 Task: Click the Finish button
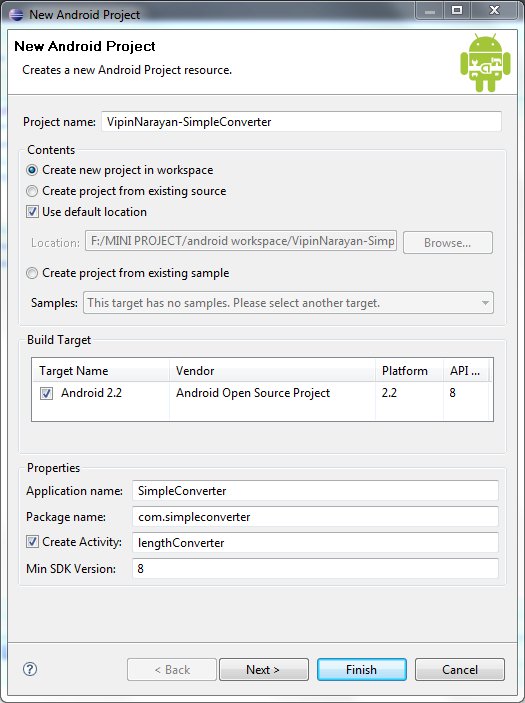362,670
